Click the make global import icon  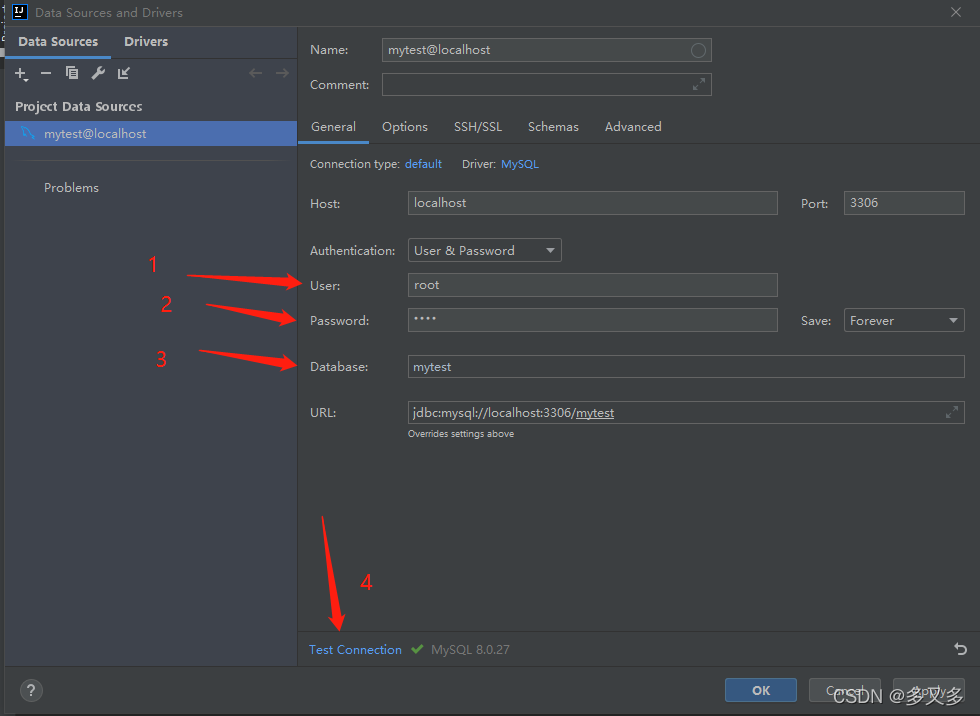pyautogui.click(x=124, y=73)
